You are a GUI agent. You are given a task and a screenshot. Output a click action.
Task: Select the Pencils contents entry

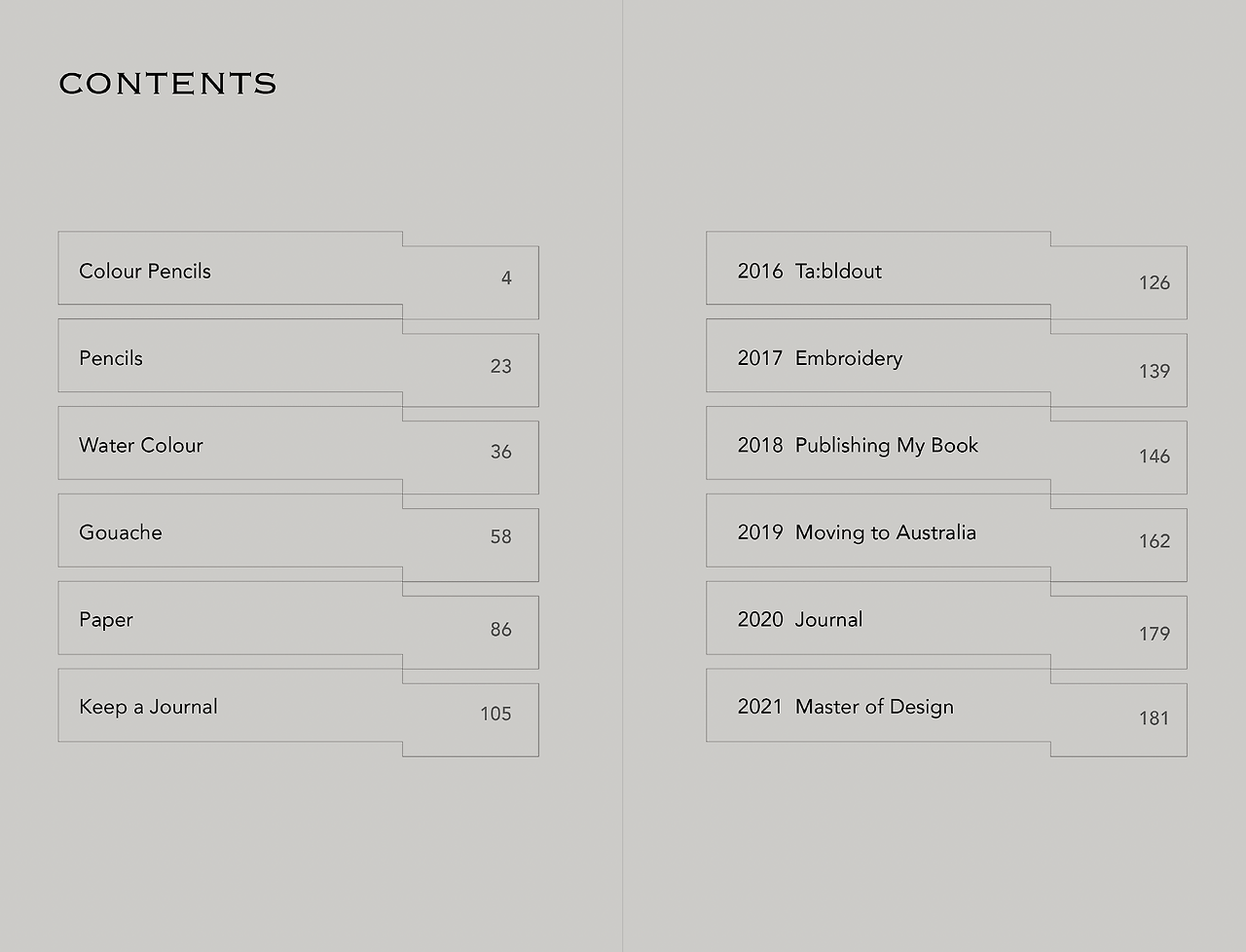230,356
